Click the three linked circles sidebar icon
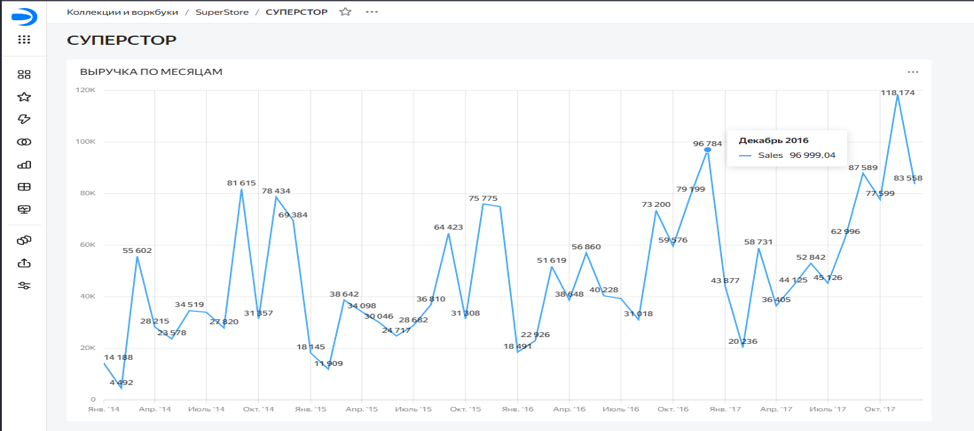The width and height of the screenshot is (974, 431). coord(24,240)
